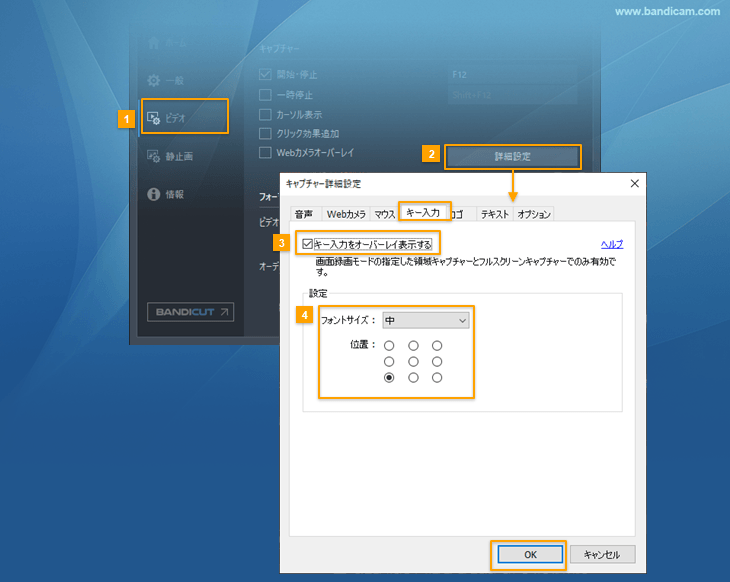730x582 pixels.
Task: Open 詳細設定 (advanced settings) button
Action: 513,156
